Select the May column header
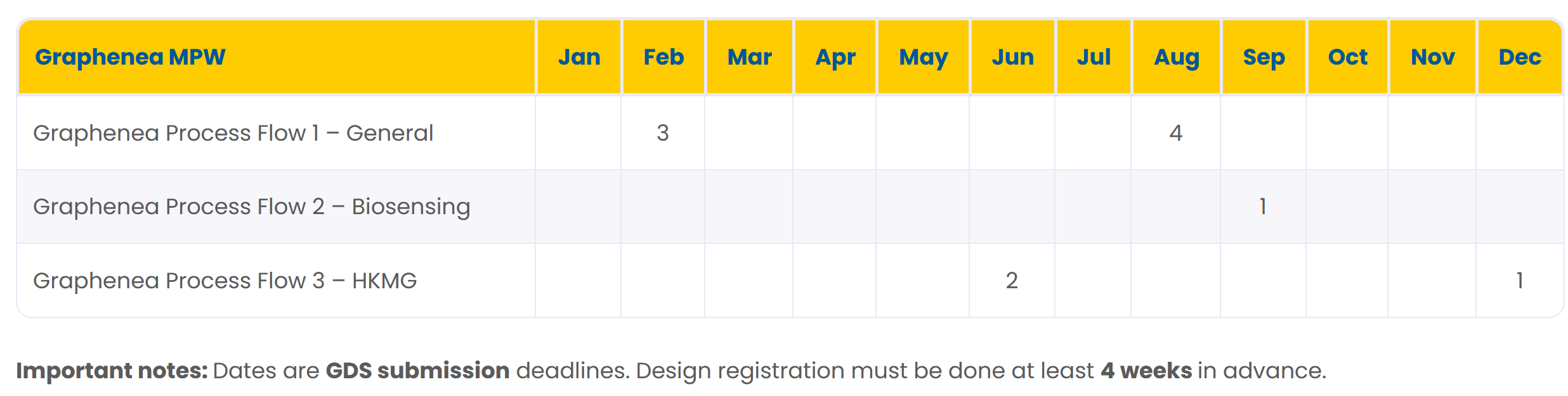Viewport: 1568px width, 396px height. (x=923, y=57)
